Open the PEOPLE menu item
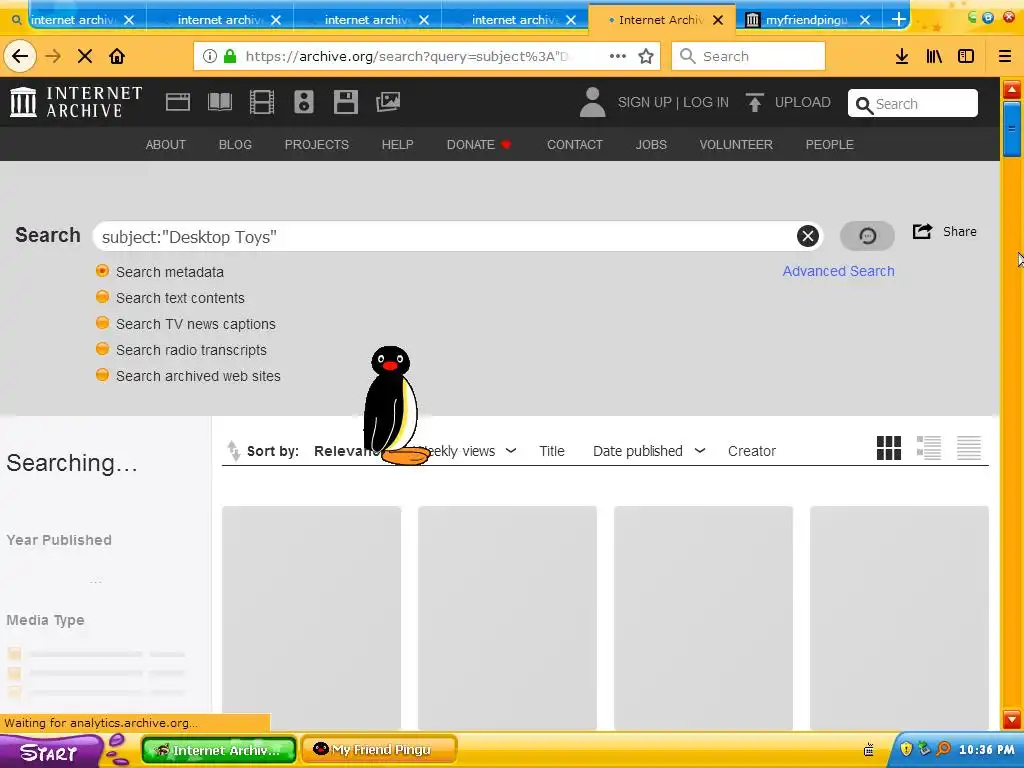This screenshot has width=1024, height=768. (829, 144)
